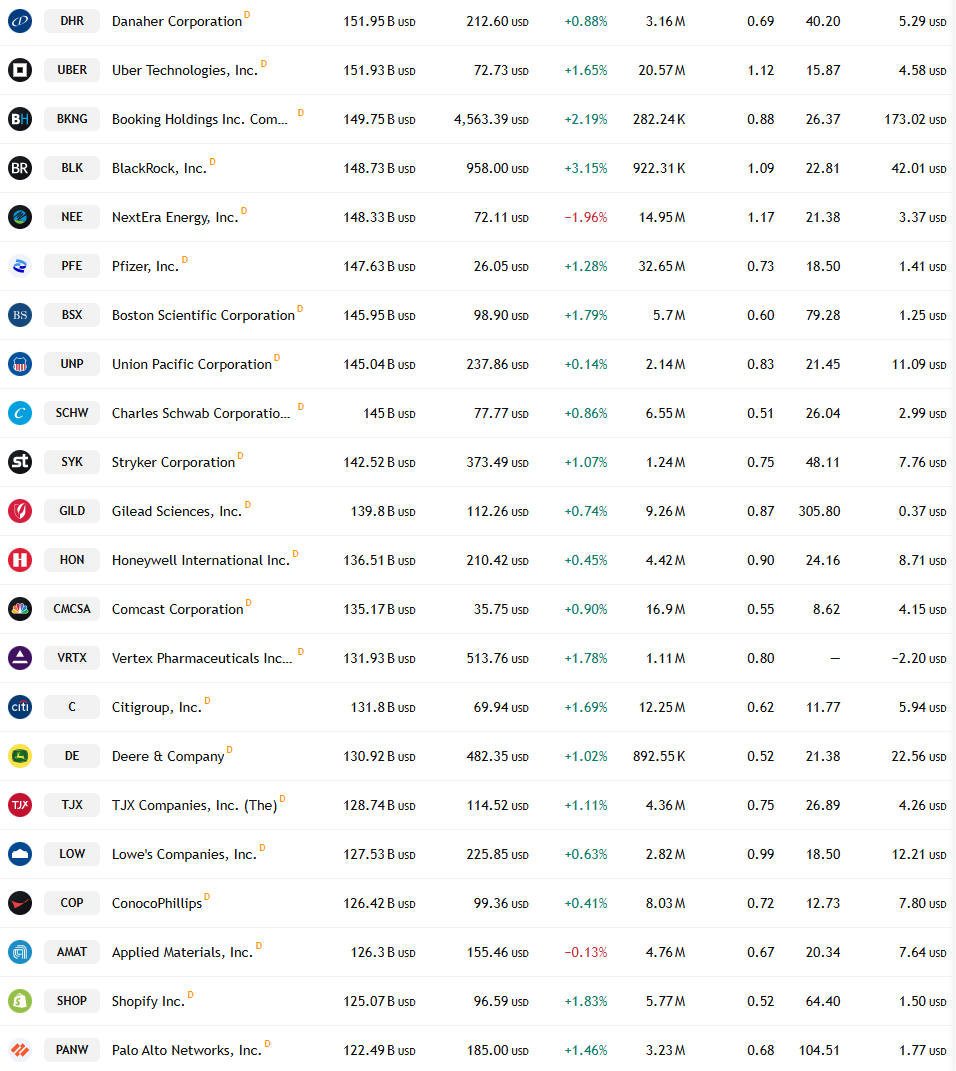Click the Vertex Pharmaceuticals logo icon
The width and height of the screenshot is (956, 1071).
coord(20,658)
